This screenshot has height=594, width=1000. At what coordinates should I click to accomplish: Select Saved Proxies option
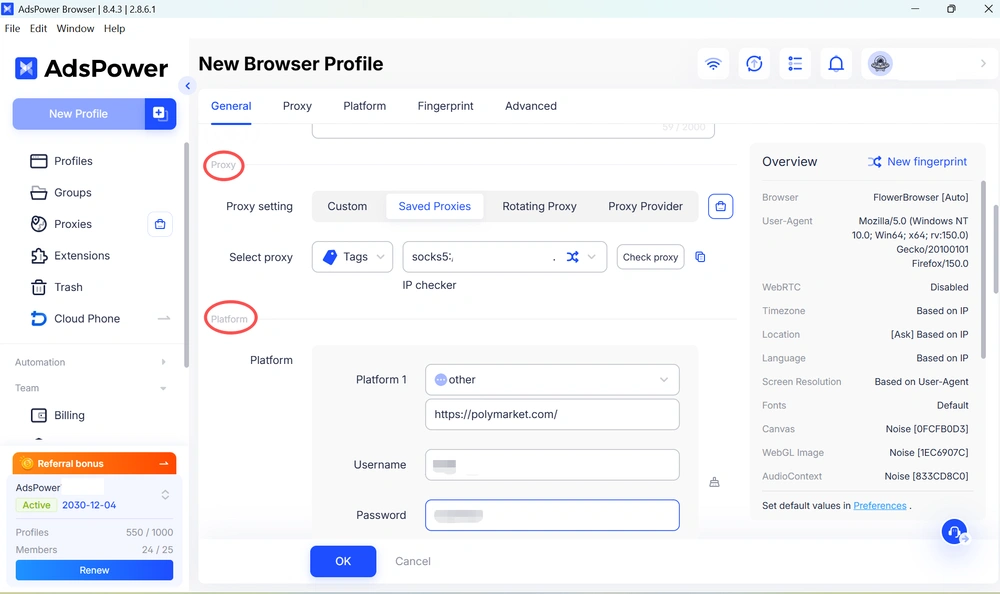(434, 206)
